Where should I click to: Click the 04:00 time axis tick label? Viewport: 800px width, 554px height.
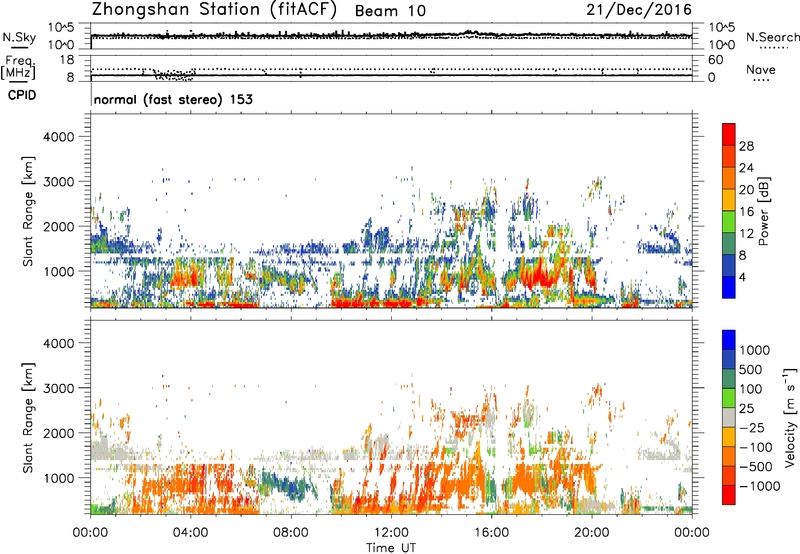190,533
